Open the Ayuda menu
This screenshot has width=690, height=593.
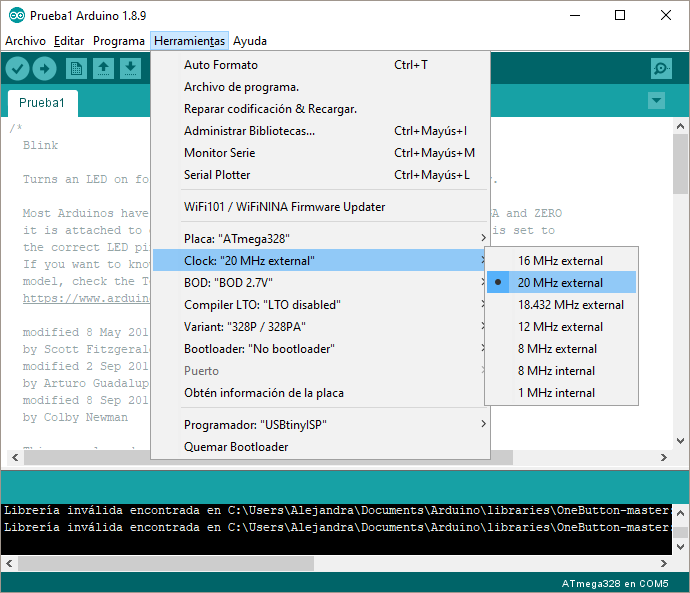click(250, 41)
